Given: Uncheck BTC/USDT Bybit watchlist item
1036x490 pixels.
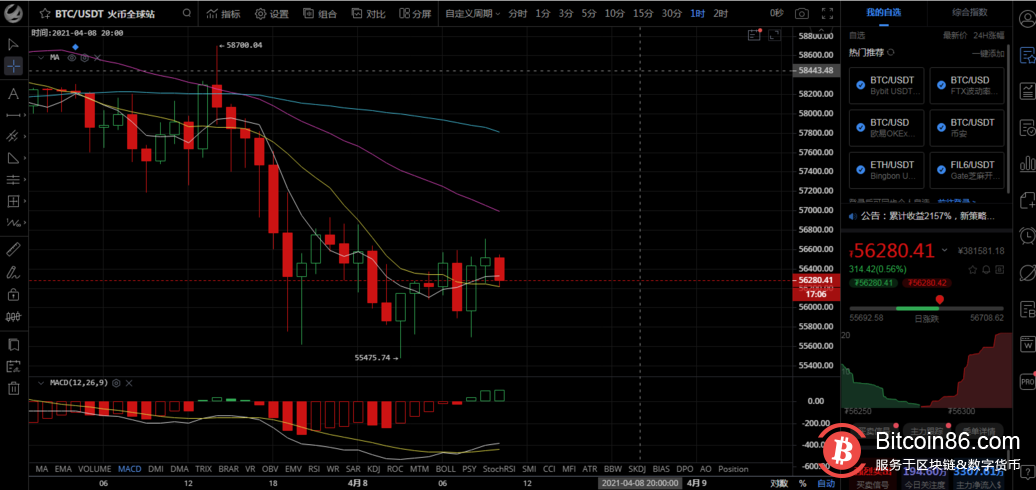Looking at the screenshot, I should click(860, 85).
